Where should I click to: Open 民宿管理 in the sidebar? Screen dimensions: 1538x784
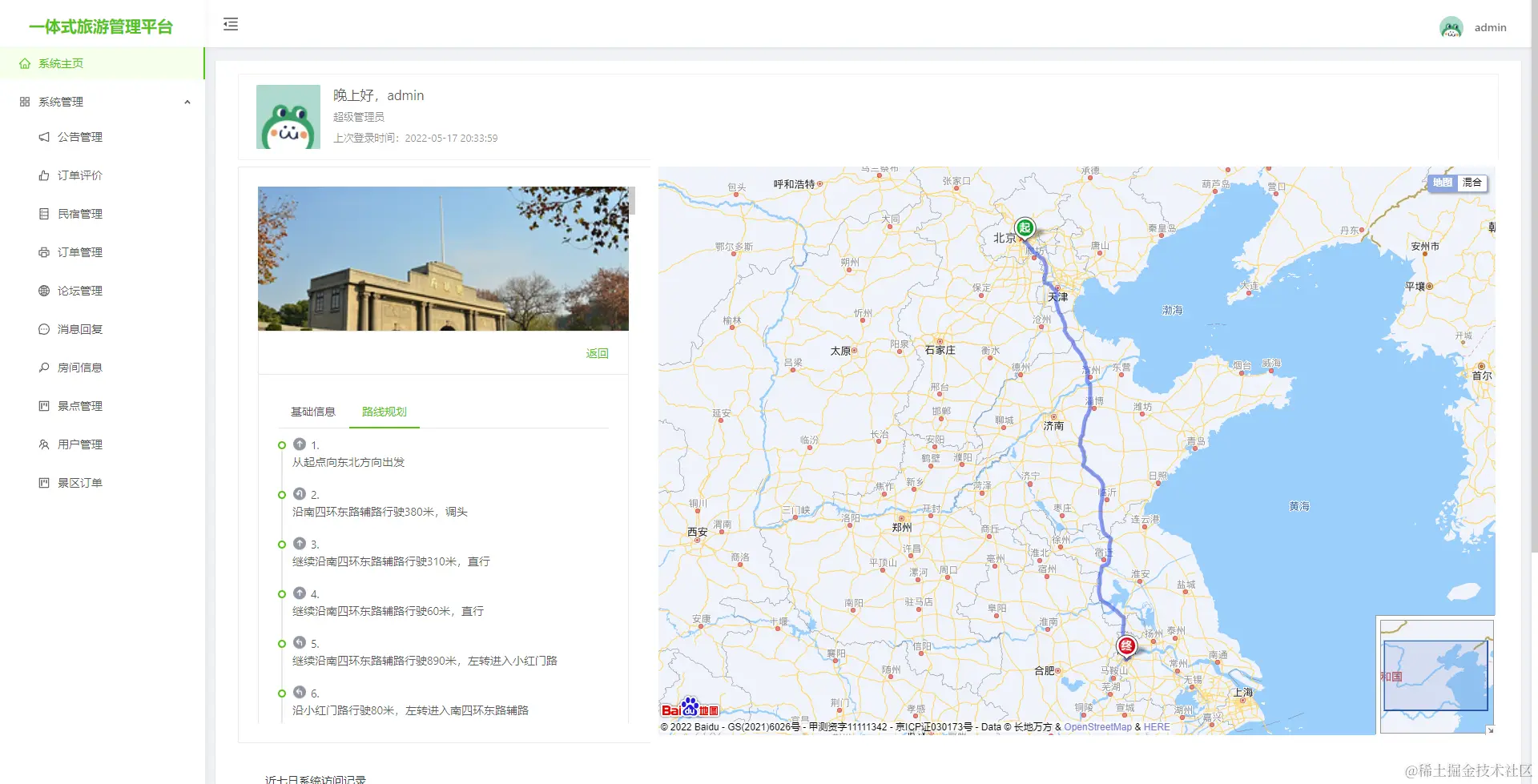pyautogui.click(x=102, y=214)
